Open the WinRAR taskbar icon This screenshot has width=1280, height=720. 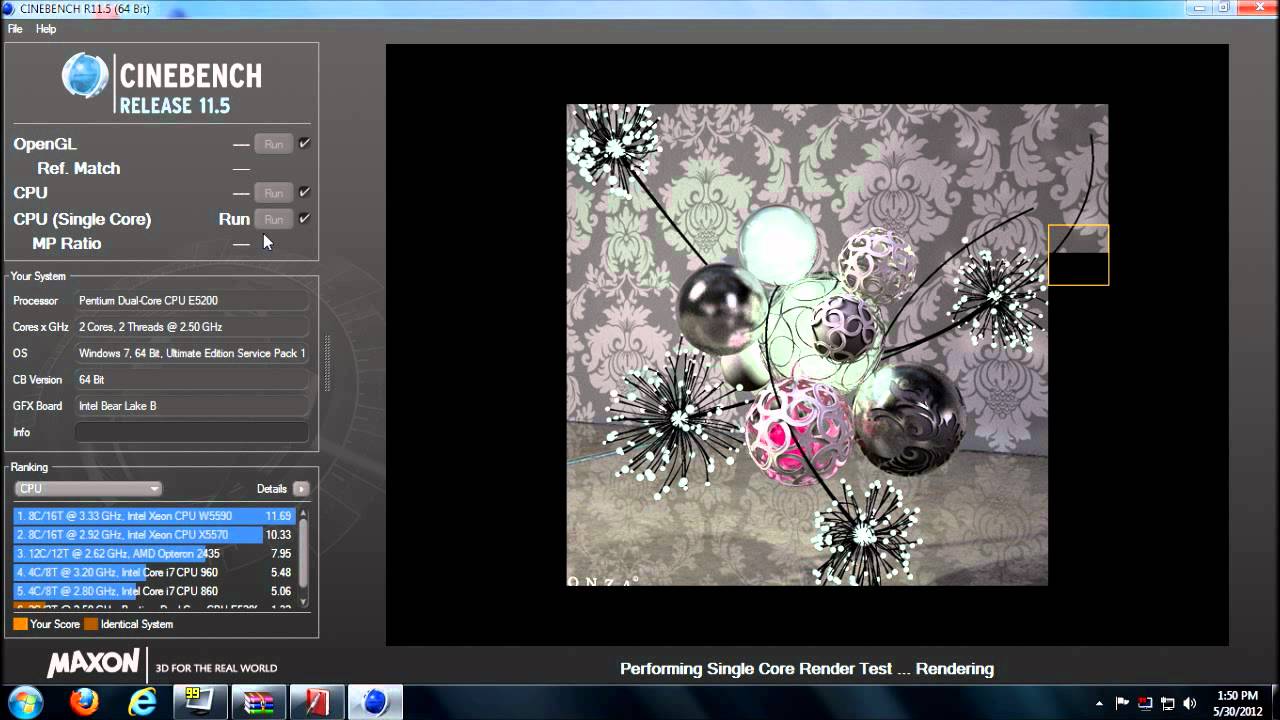[259, 702]
